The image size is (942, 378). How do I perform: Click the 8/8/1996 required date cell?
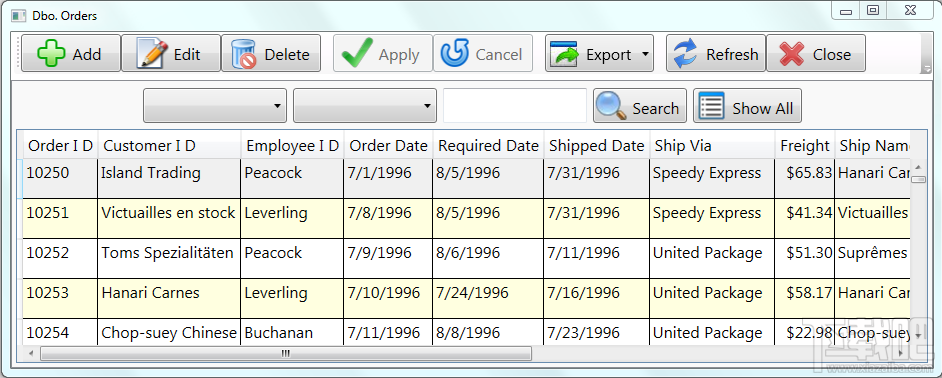point(488,332)
